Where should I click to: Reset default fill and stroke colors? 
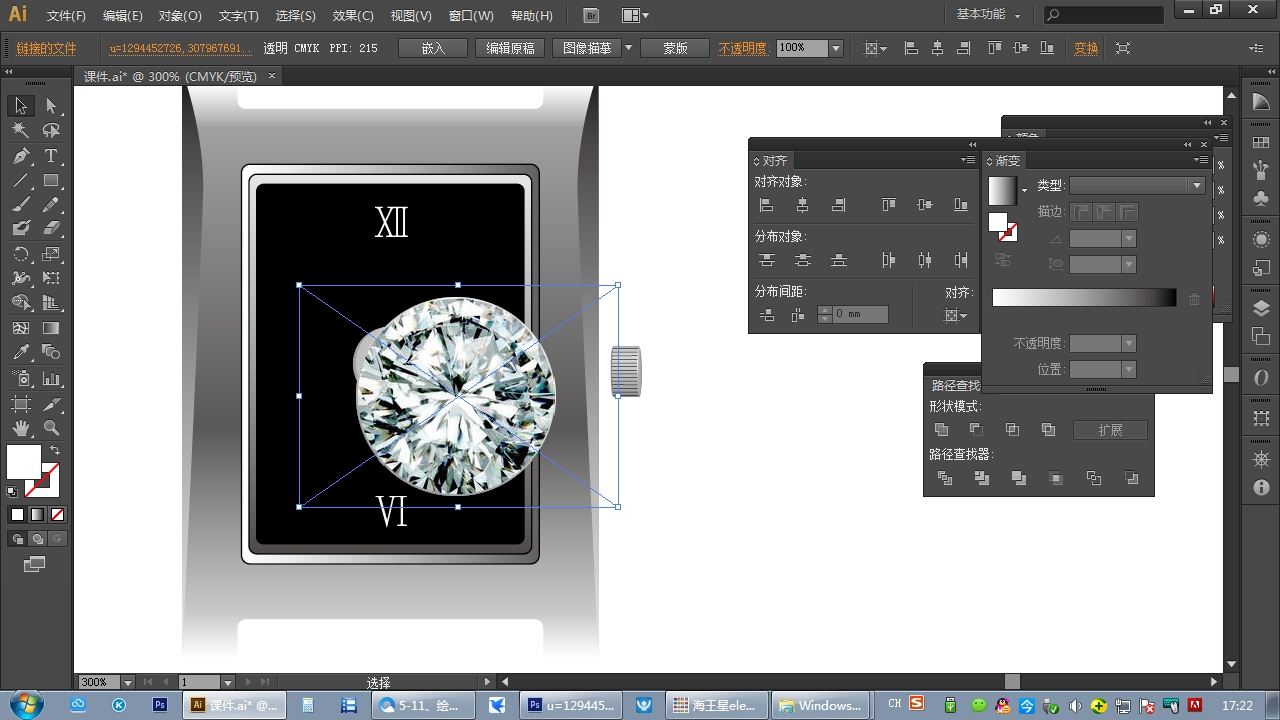[12, 492]
